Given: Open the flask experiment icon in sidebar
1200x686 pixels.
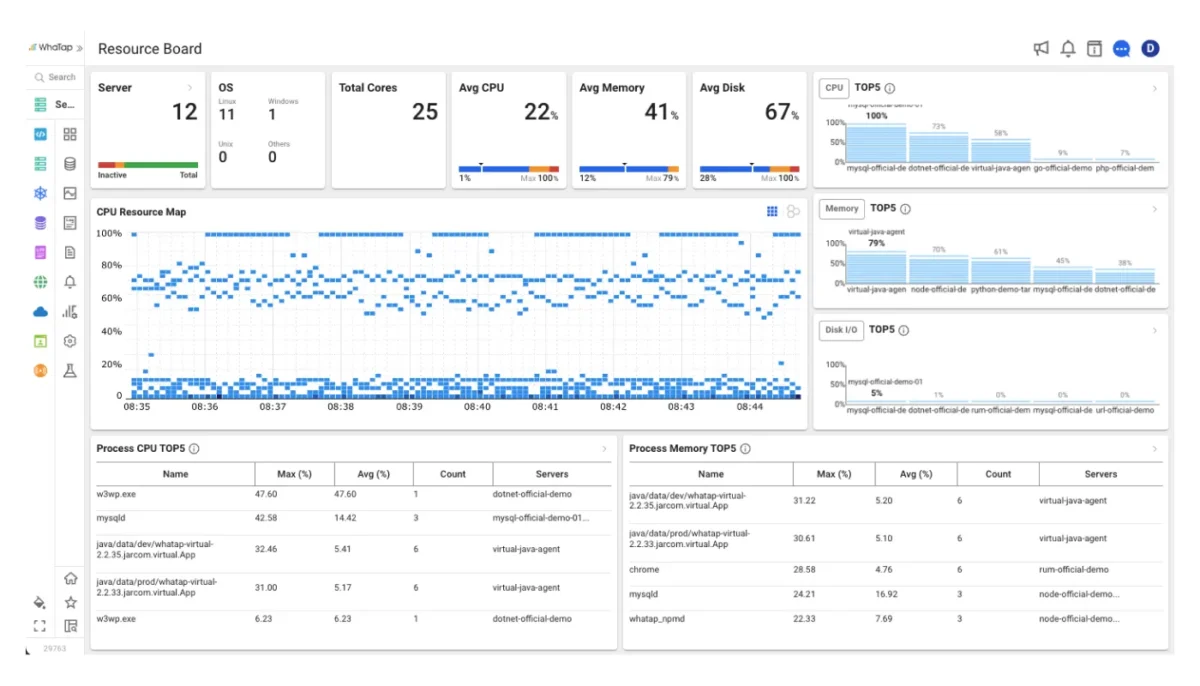Looking at the screenshot, I should tap(70, 371).
